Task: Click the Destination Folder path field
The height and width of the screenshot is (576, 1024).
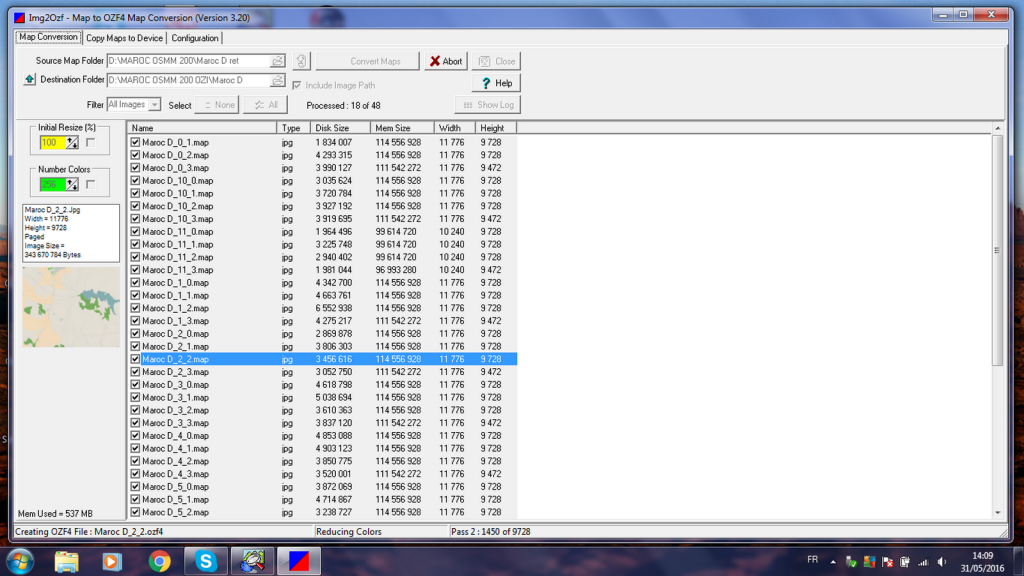Action: click(189, 80)
